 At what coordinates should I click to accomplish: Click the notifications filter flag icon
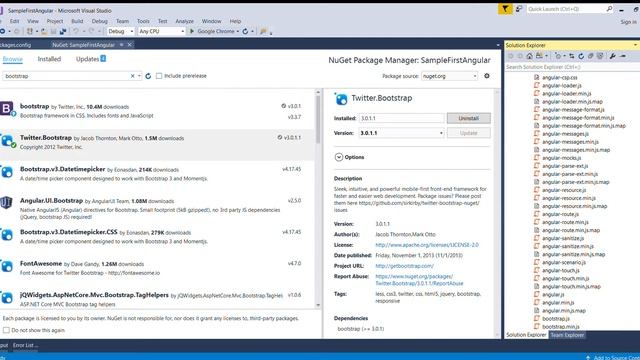505,9
